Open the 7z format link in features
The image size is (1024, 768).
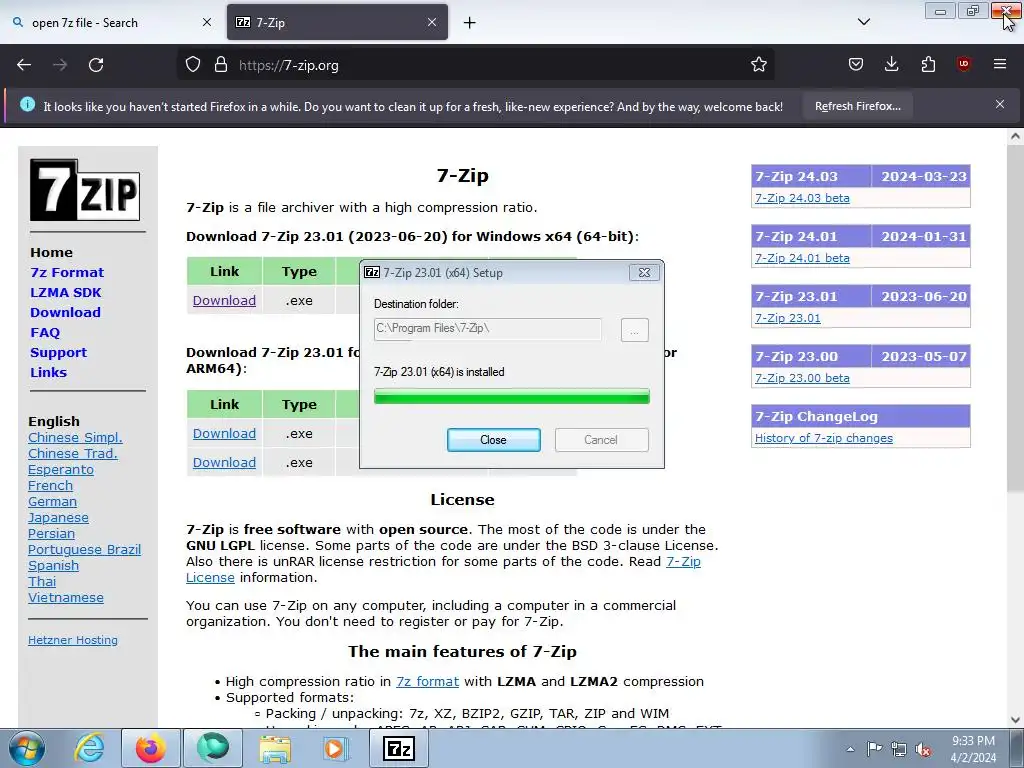(x=427, y=681)
